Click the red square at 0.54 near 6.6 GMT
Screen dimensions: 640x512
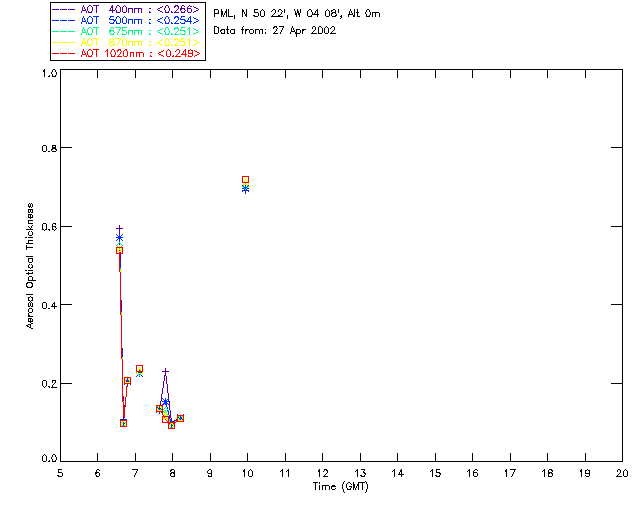tap(119, 250)
